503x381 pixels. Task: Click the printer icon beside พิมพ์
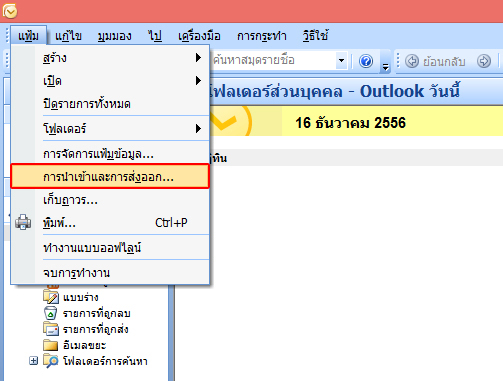23,222
